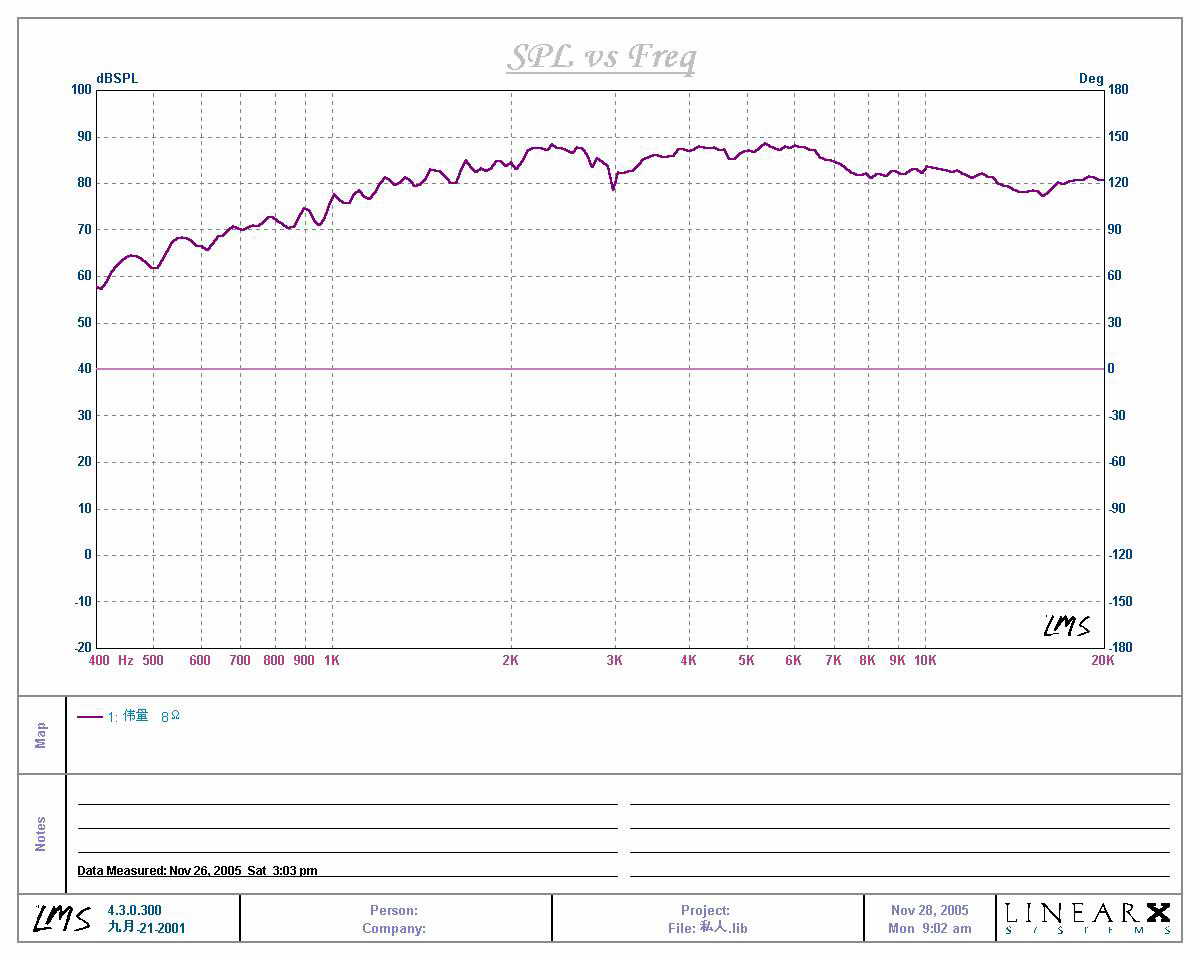Click the version number 4.3.0.300

134,910
